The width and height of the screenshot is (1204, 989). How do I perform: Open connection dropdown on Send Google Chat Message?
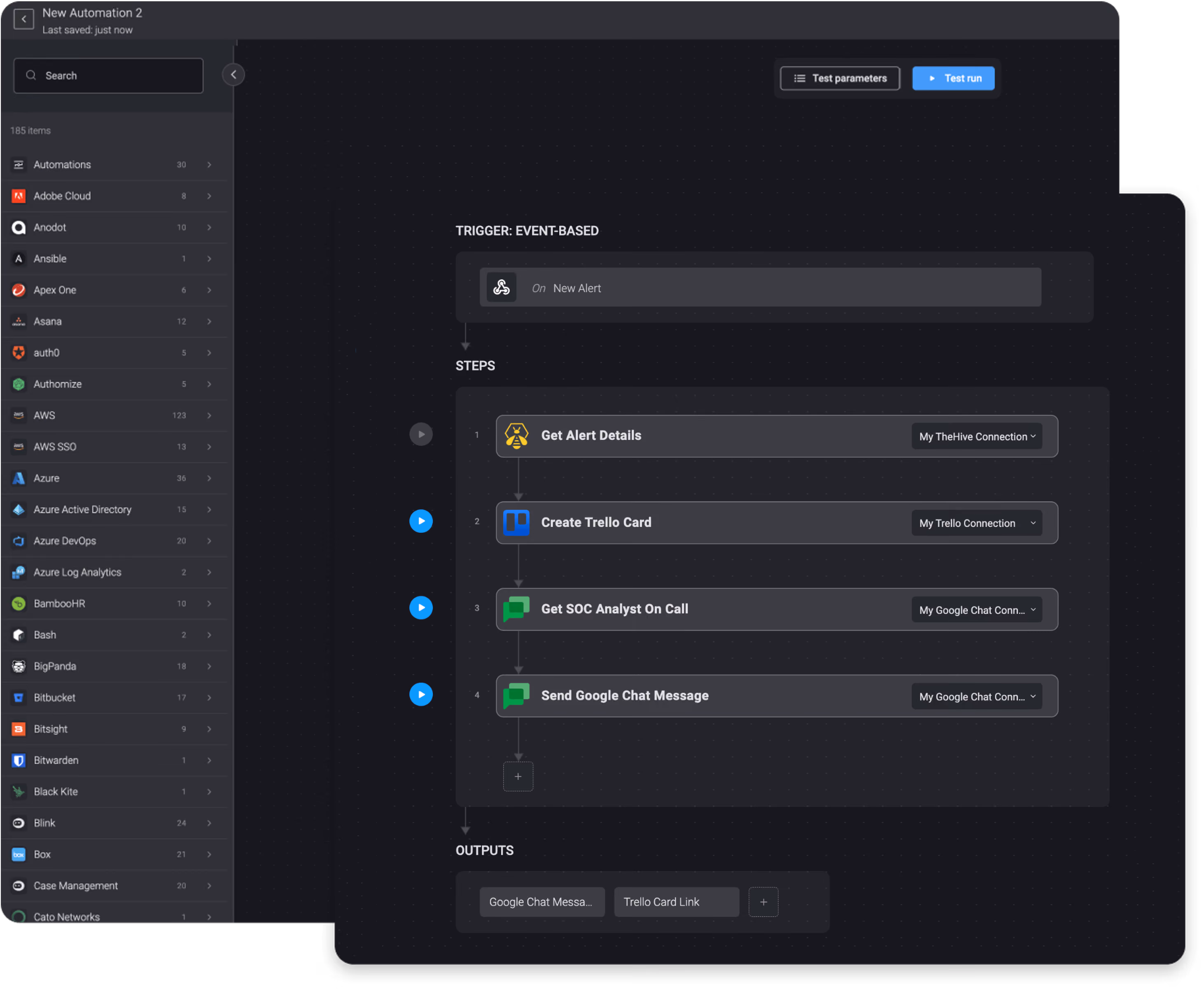tap(978, 696)
